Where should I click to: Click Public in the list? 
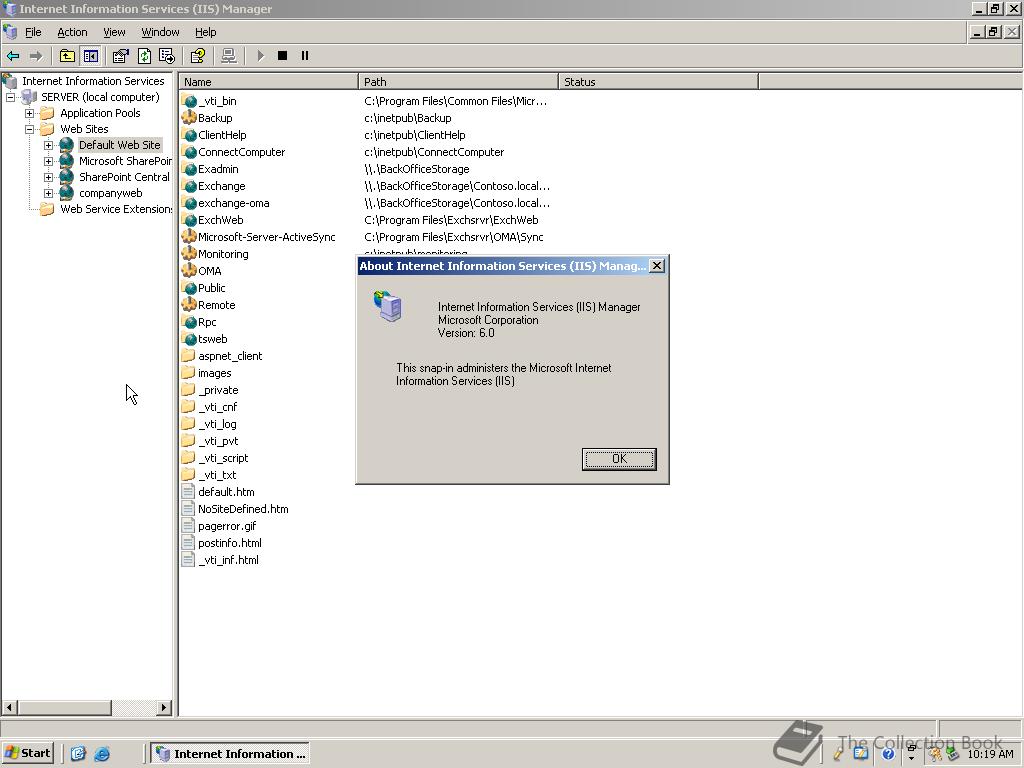click(x=212, y=288)
